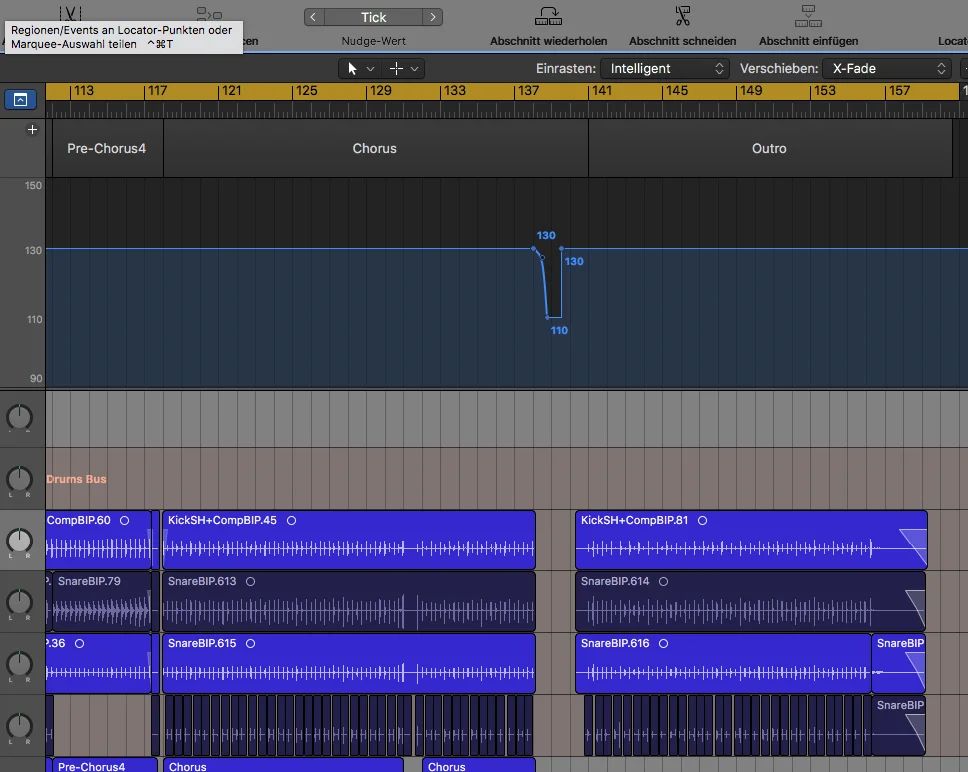Adjust the knob on the SnareBIP.615 track

coord(19,664)
